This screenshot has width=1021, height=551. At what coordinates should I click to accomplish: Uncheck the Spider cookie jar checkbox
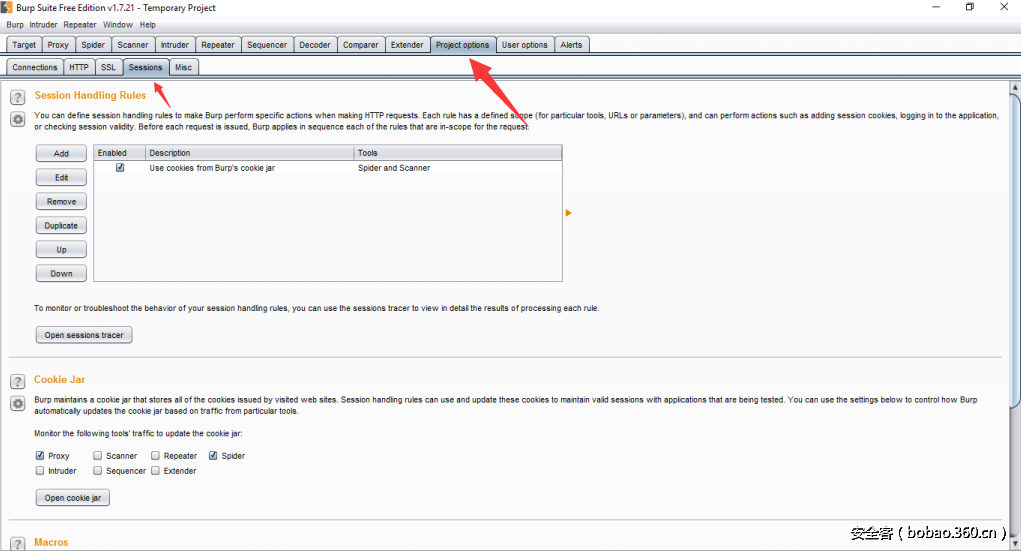tap(213, 456)
